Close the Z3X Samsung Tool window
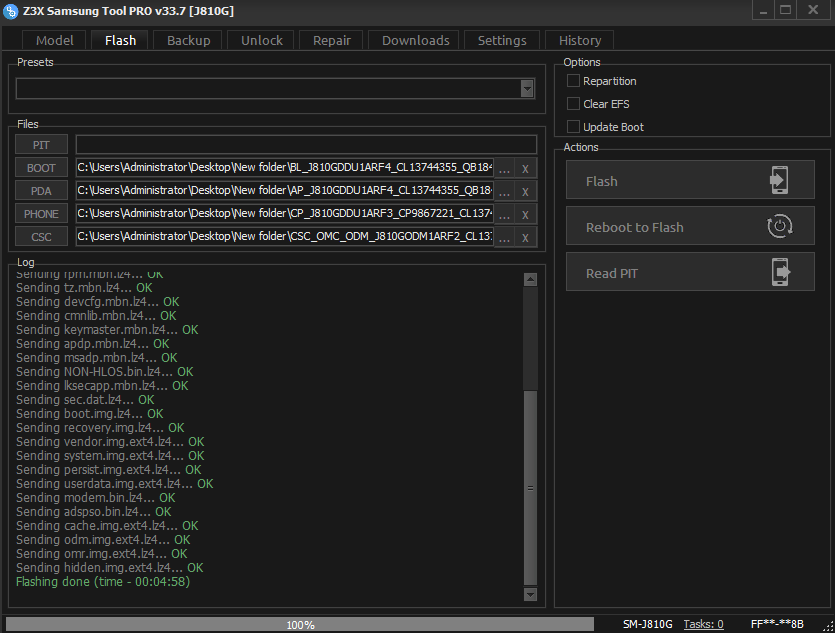The width and height of the screenshot is (835, 633). tap(813, 10)
